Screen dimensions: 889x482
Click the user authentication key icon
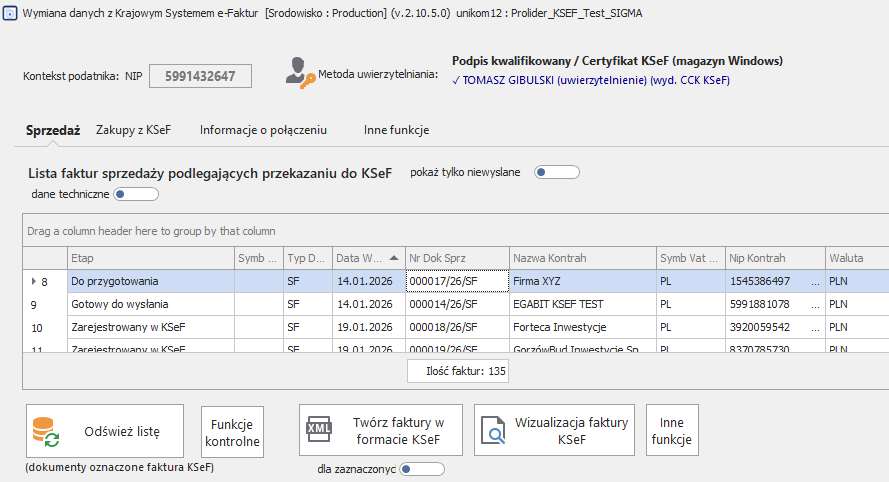click(300, 72)
